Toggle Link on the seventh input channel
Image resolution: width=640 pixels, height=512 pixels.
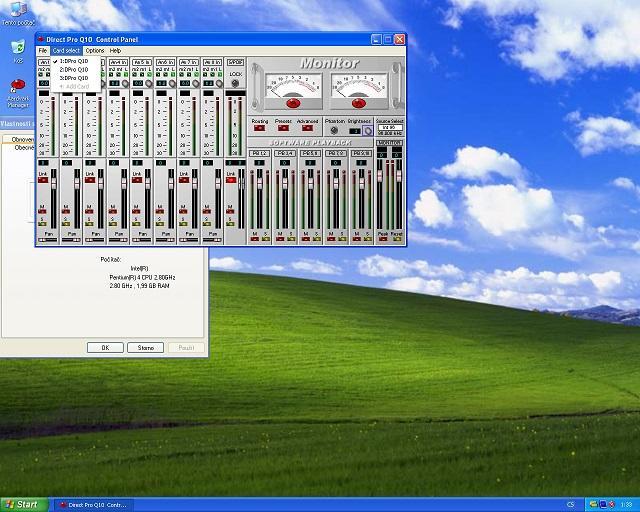[x=184, y=180]
